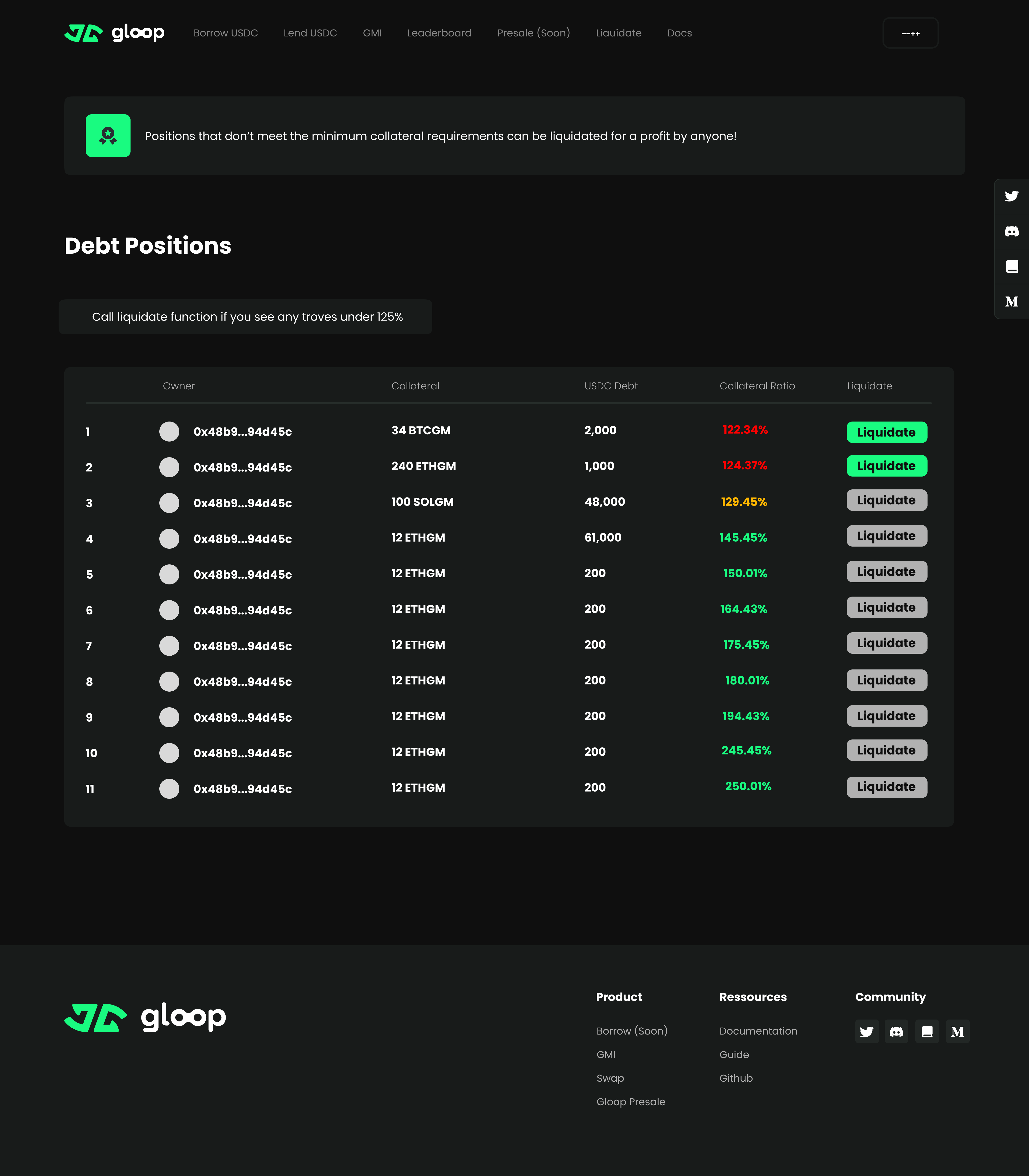1029x1176 pixels.
Task: Open the Gloop Presale footer link
Action: tap(631, 1101)
